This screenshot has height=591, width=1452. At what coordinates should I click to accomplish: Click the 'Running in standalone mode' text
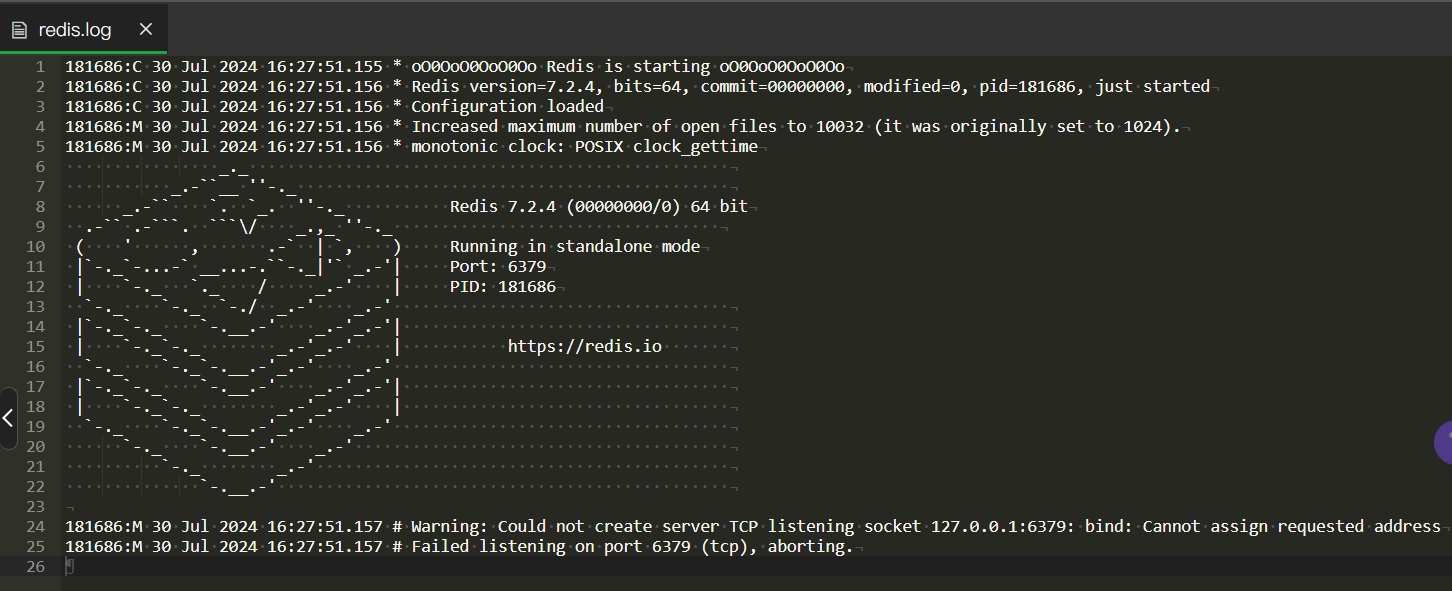[575, 246]
